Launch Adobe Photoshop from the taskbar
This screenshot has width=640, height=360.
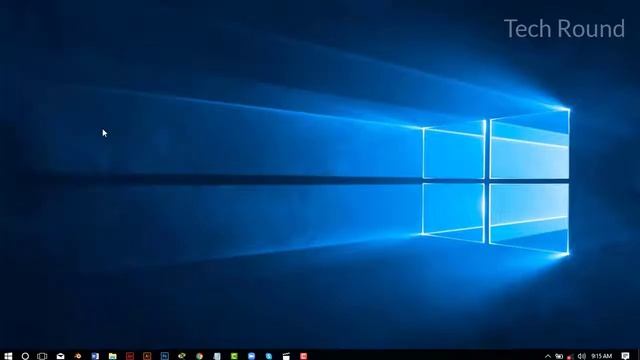[164, 356]
